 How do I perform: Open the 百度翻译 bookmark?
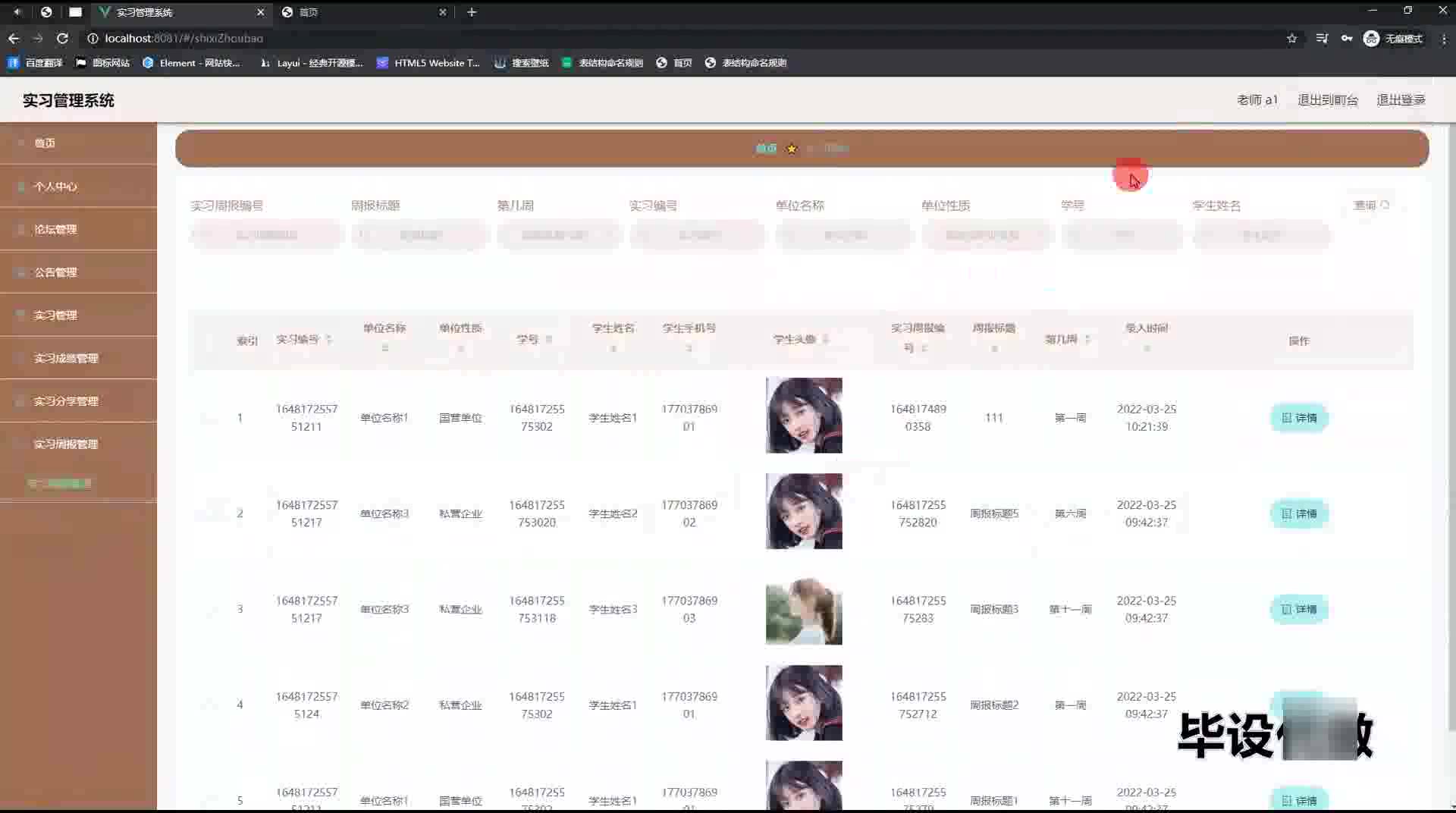pos(35,63)
